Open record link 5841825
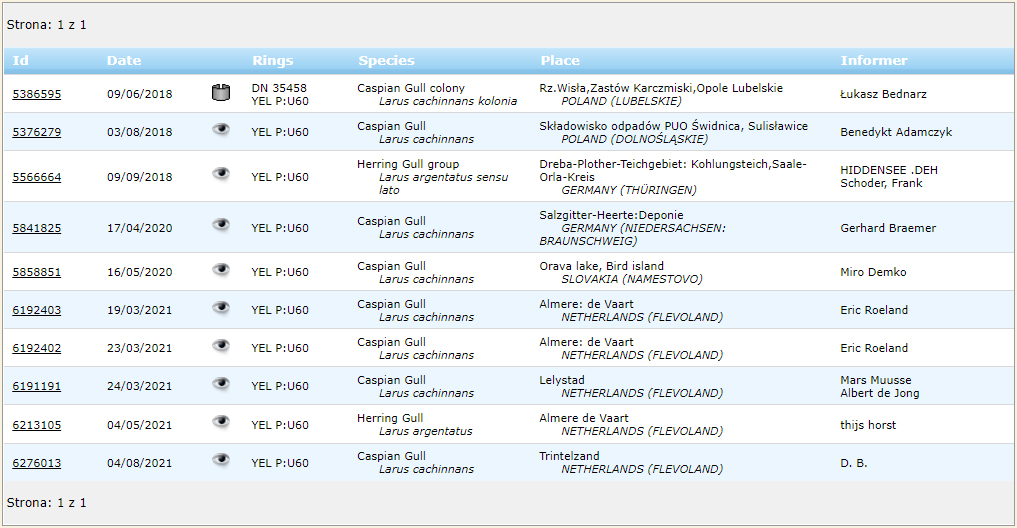The image size is (1017, 528). pyautogui.click(x=36, y=229)
